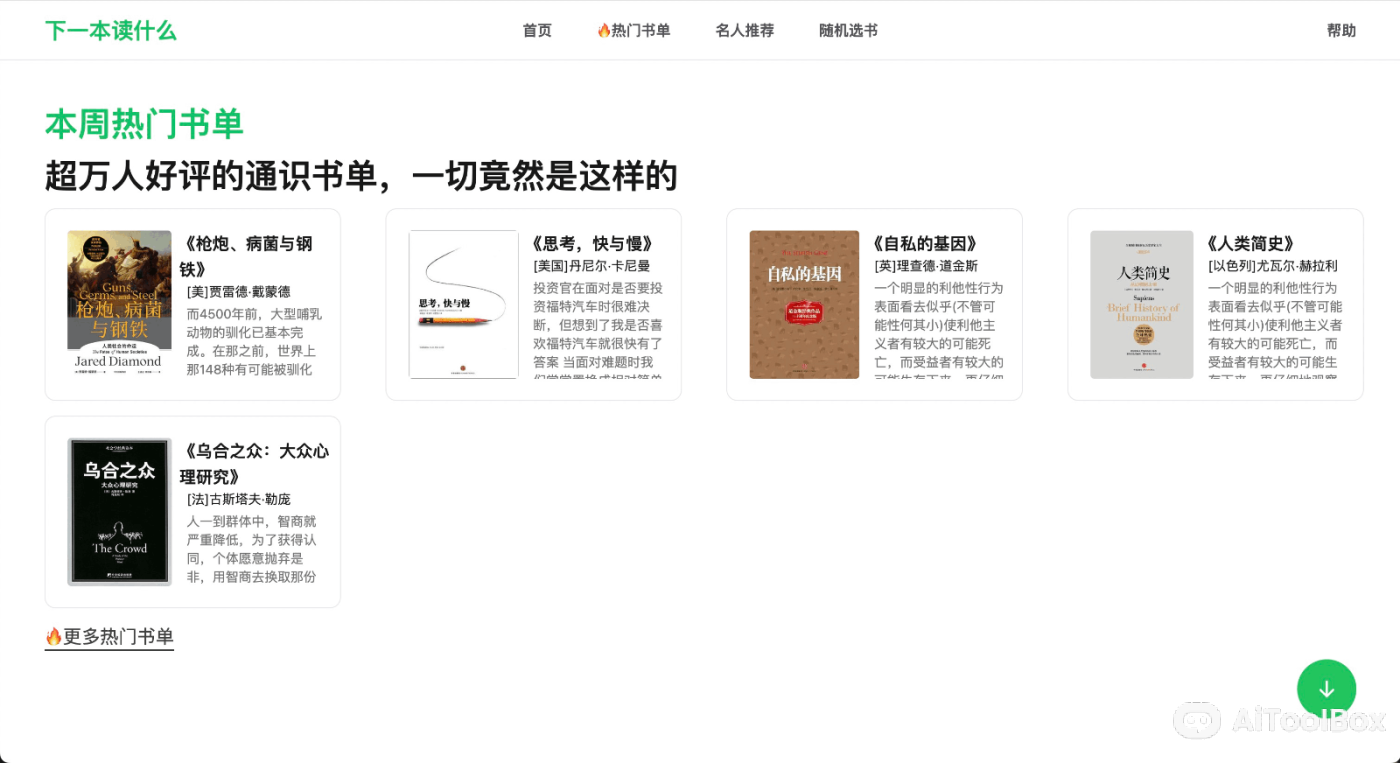
Task: Click the 《乌合之众：大众心理研究》 title
Action: point(253,463)
